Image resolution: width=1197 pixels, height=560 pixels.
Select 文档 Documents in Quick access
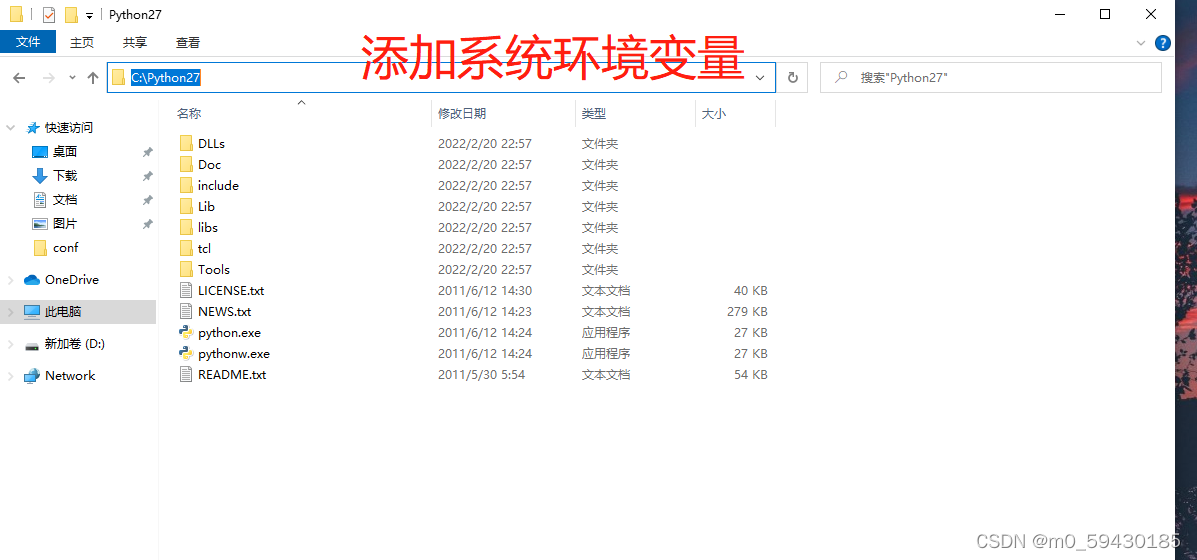coord(65,200)
